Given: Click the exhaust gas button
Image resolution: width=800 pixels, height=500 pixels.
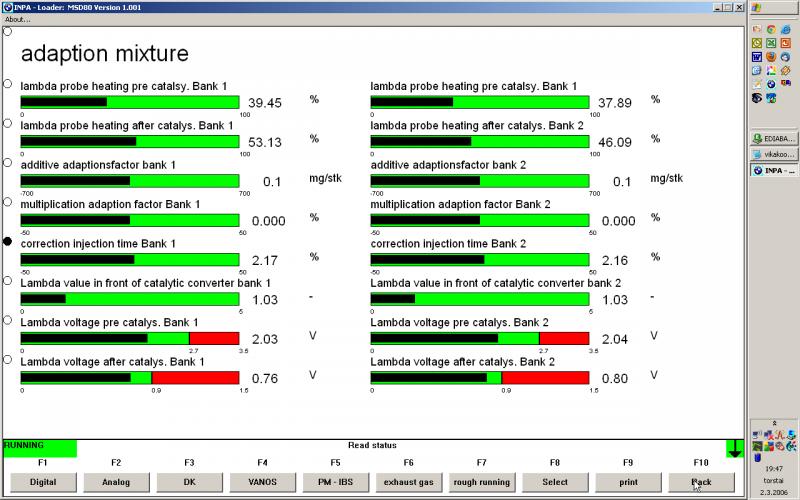Looking at the screenshot, I should pyautogui.click(x=409, y=482).
